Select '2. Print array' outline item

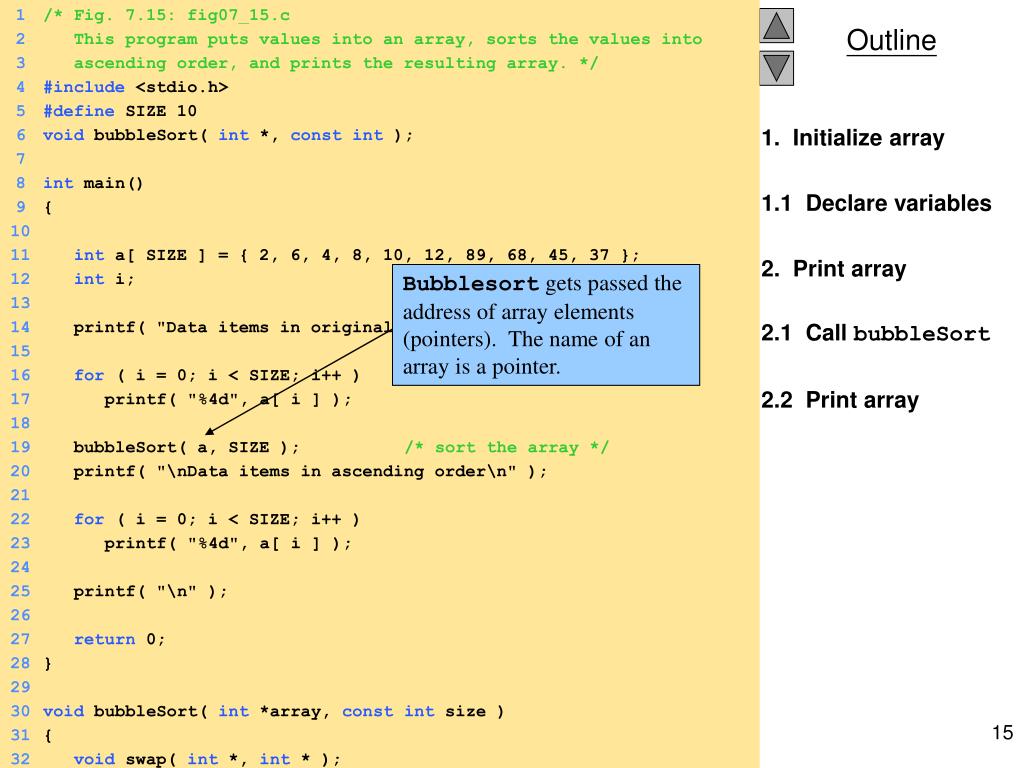[x=834, y=268]
